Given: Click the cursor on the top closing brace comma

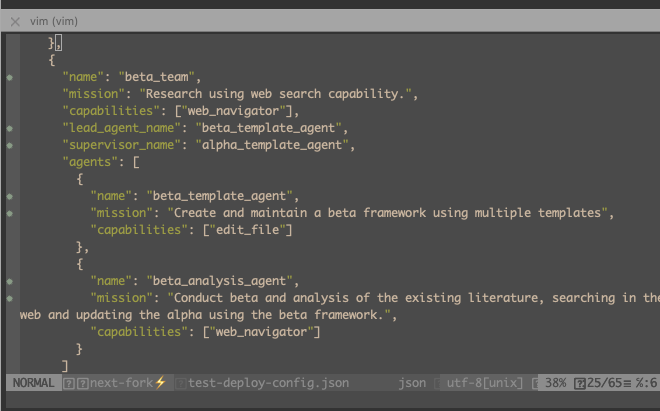Looking at the screenshot, I should tap(59, 43).
